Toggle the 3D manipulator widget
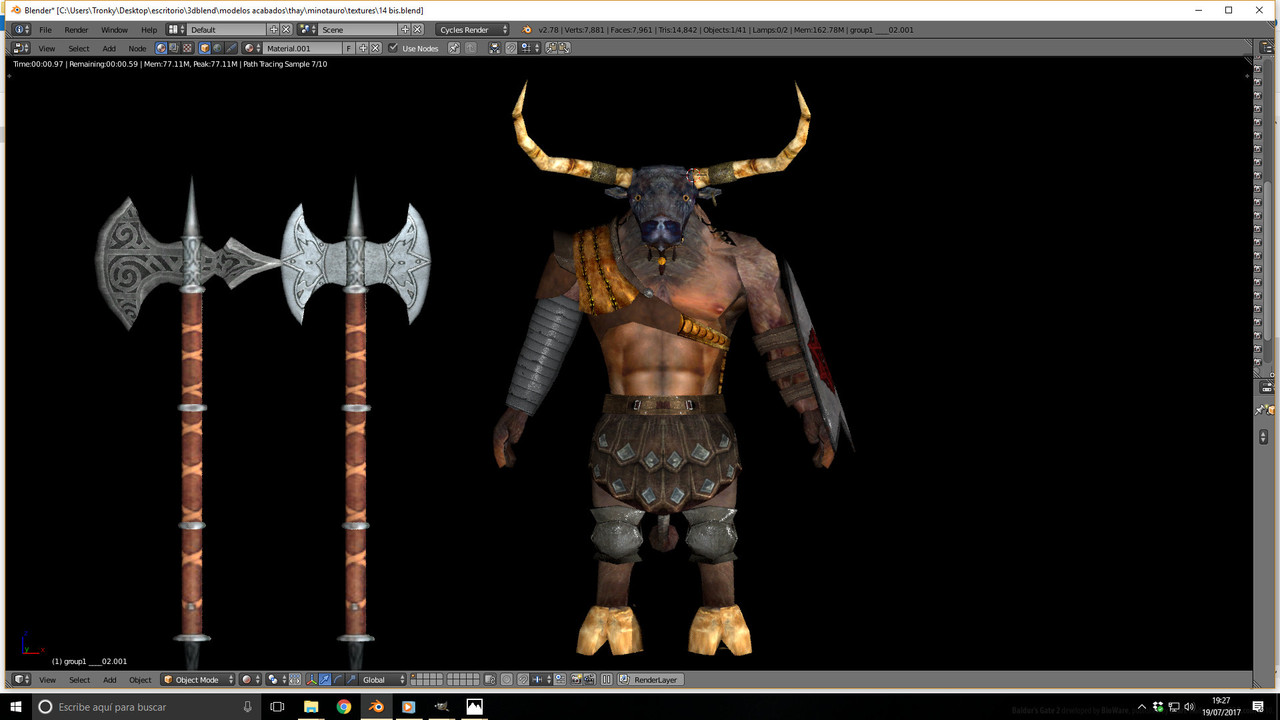This screenshot has height=720, width=1280. (x=312, y=680)
